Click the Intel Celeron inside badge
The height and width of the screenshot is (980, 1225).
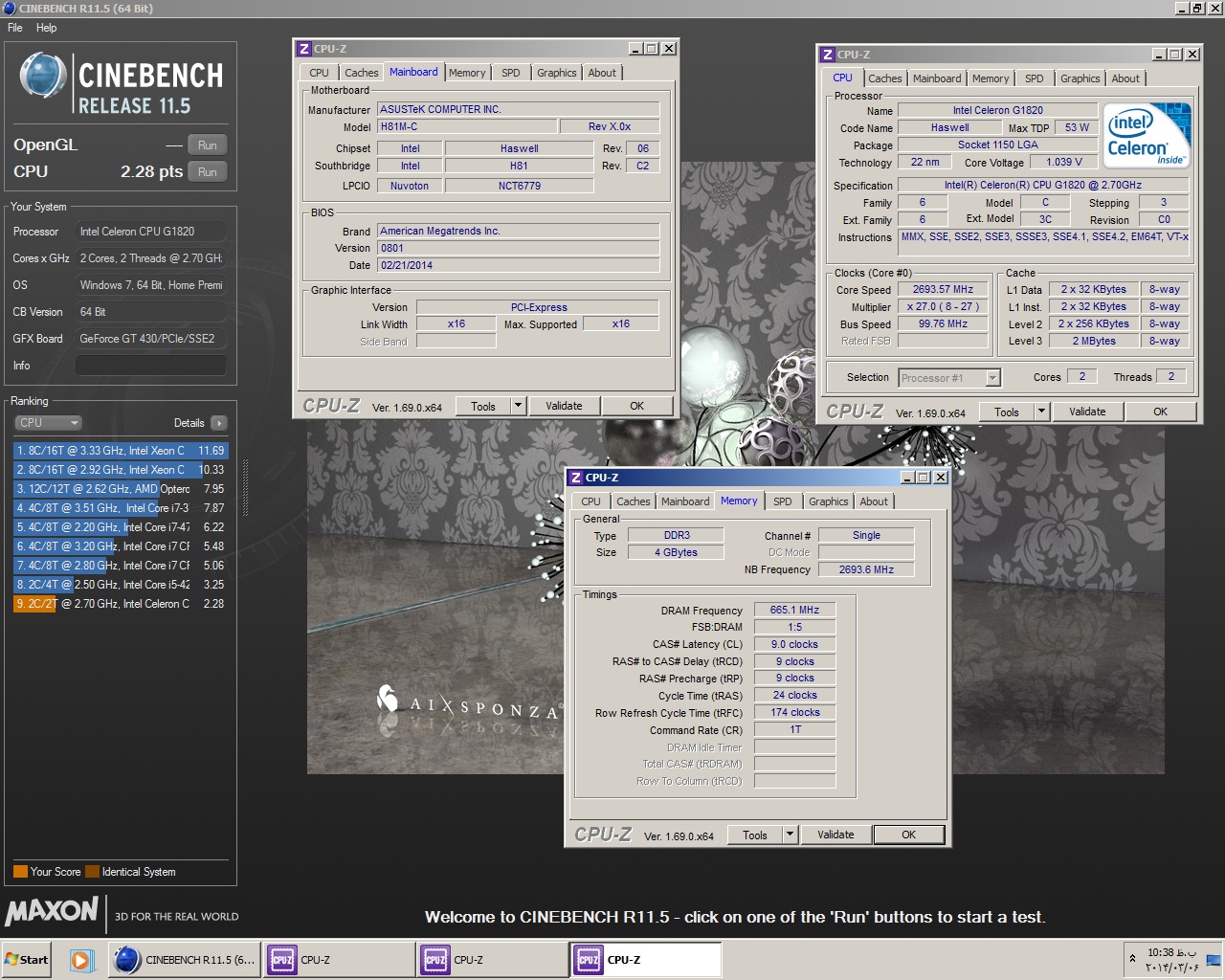(1147, 135)
